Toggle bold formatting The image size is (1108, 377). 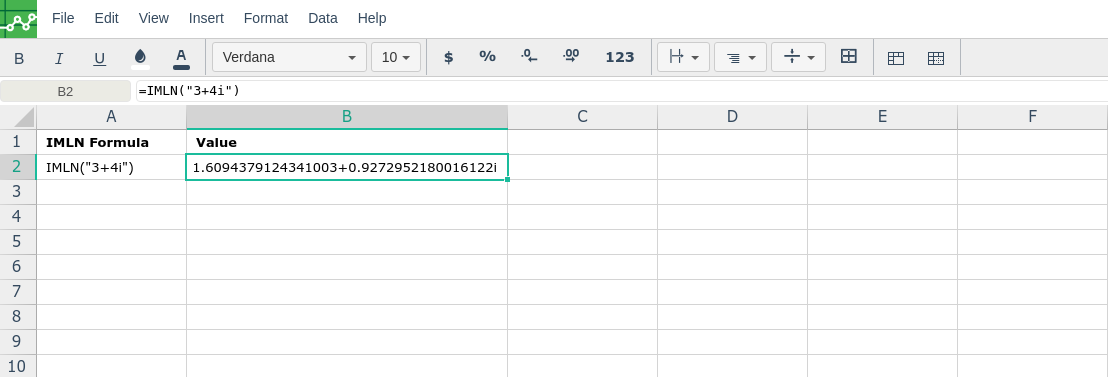click(x=19, y=58)
